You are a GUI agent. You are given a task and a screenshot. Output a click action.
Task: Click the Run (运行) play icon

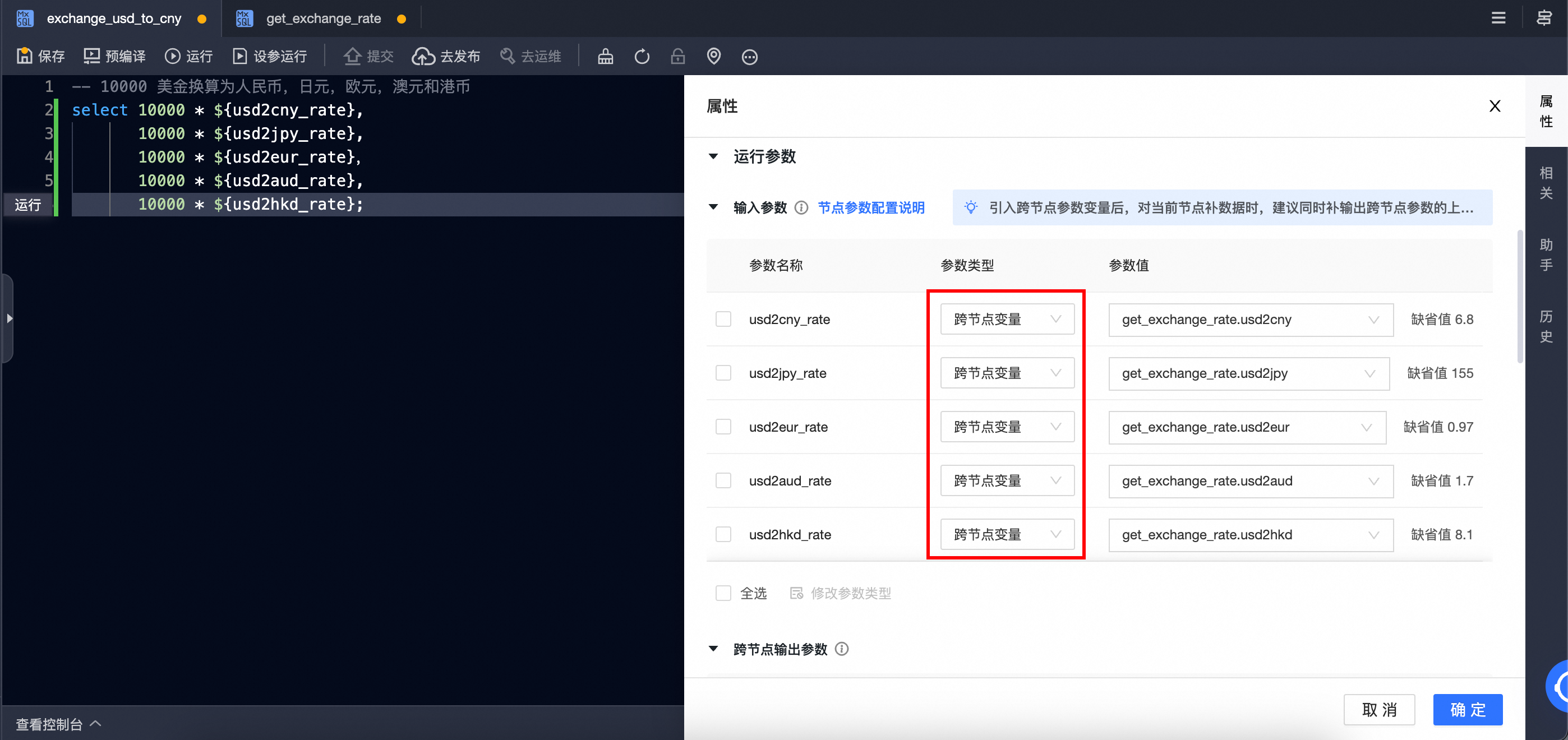coord(172,56)
